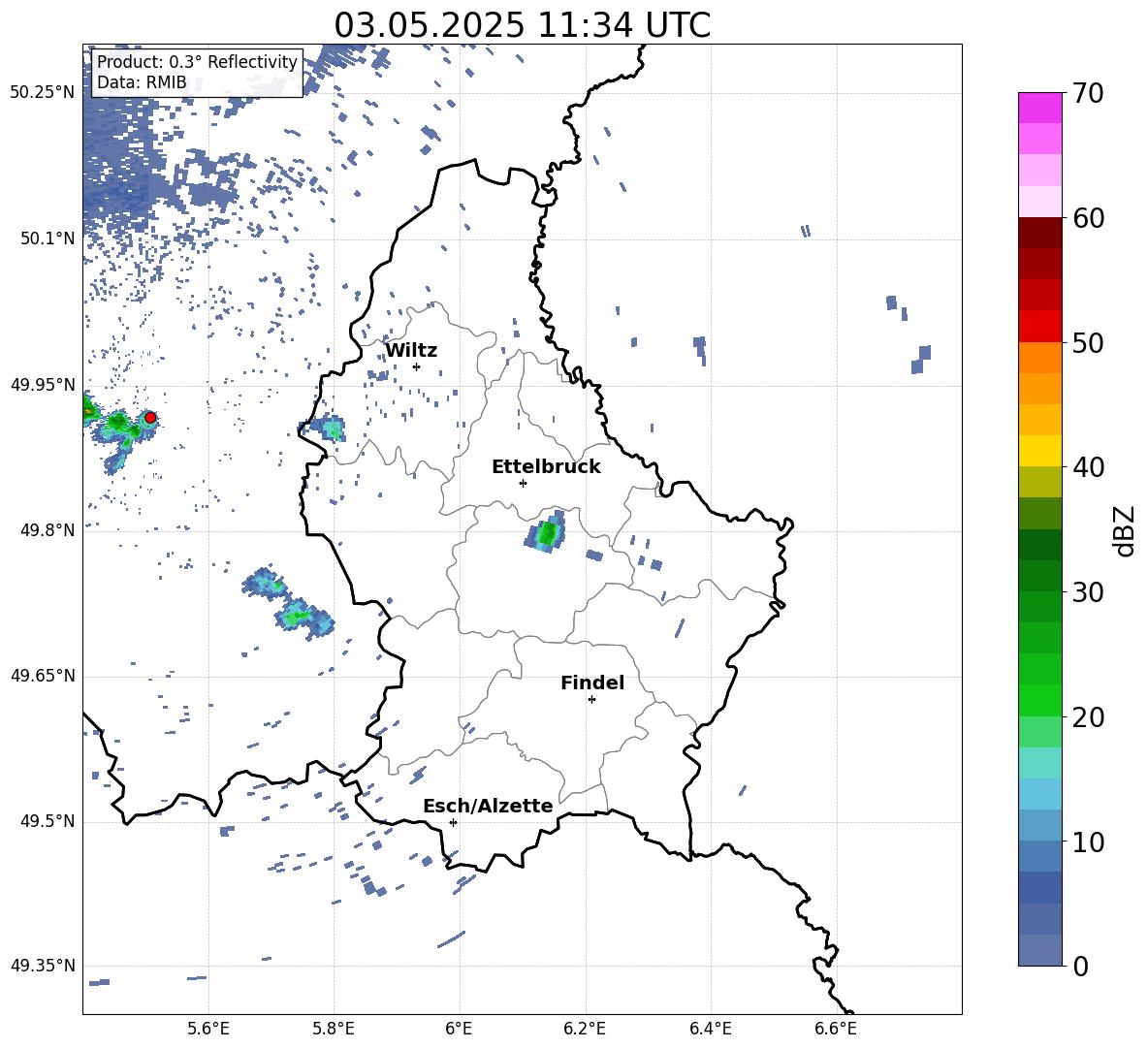
Task: Click the plus marker below Ettelbruck
Action: (x=523, y=483)
